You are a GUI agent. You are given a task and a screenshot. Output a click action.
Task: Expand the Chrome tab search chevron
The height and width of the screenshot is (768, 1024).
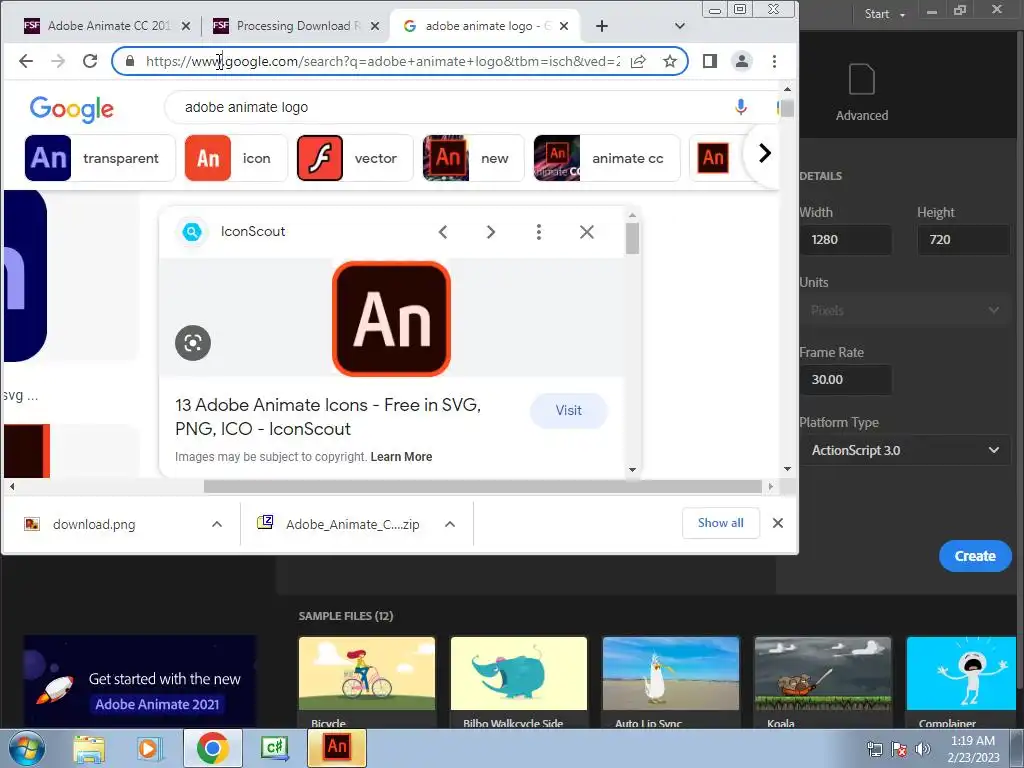tap(680, 26)
